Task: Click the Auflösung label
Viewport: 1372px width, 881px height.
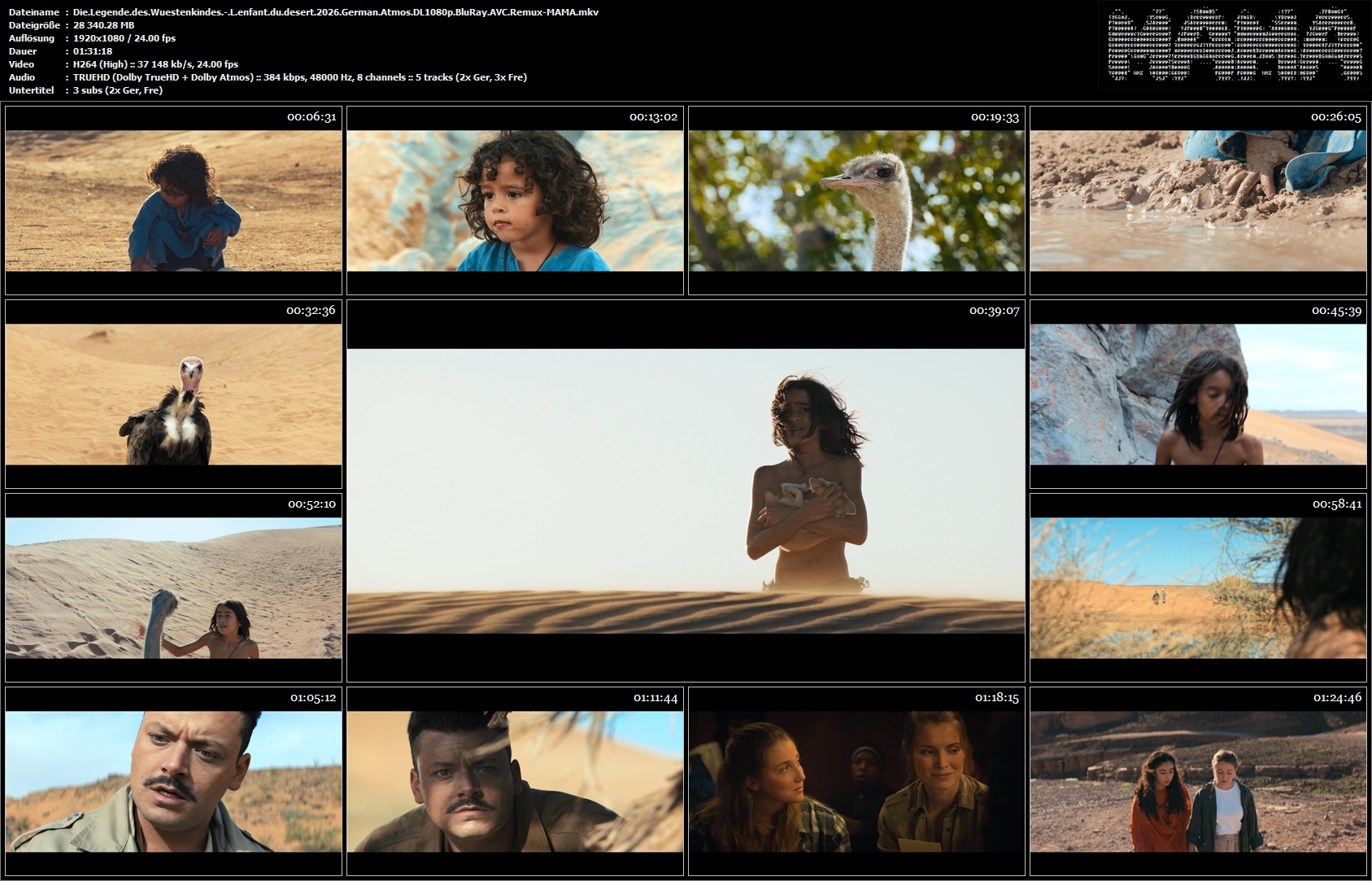Action: click(32, 38)
